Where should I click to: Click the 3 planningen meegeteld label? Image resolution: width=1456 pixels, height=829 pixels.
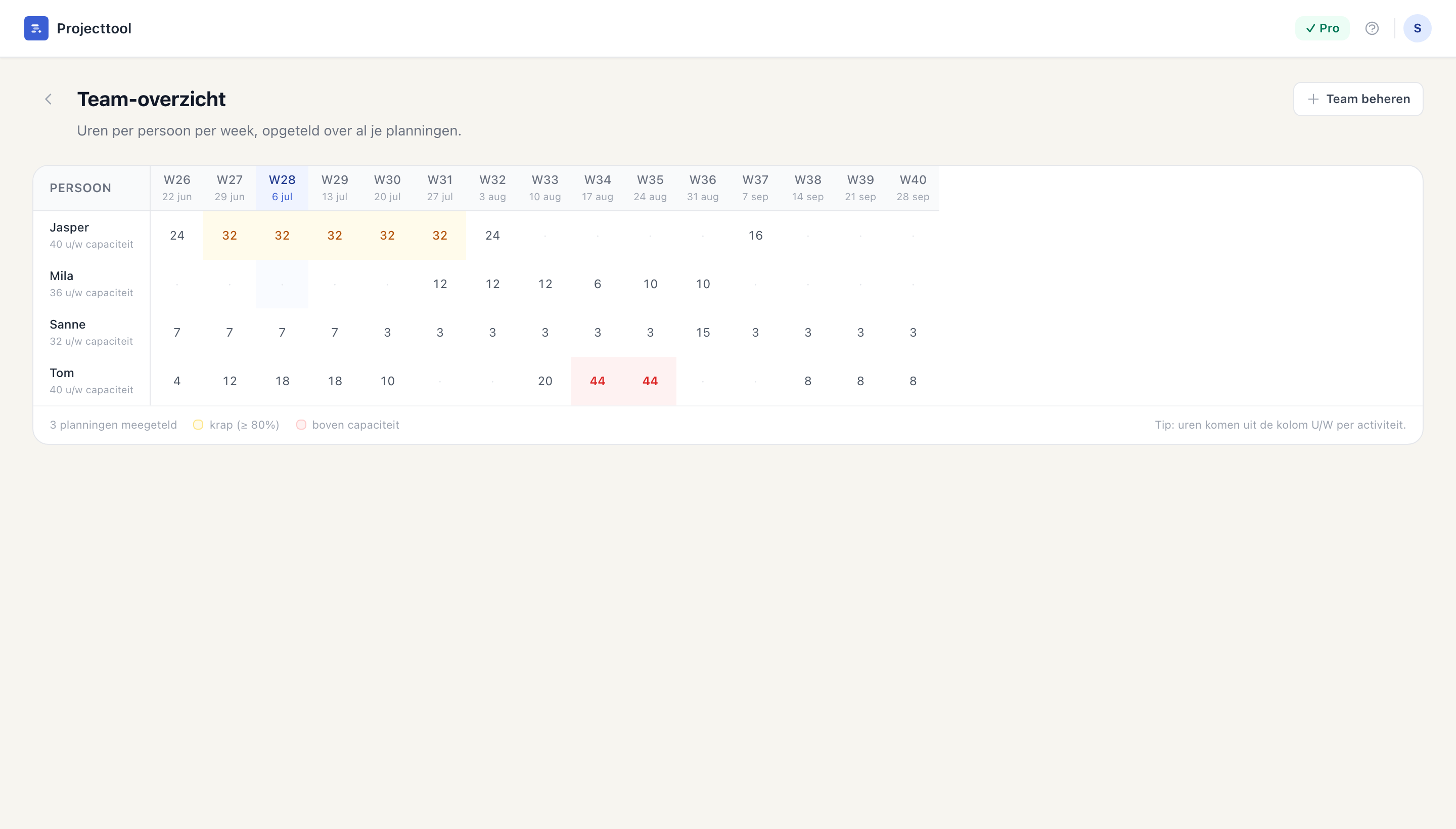pos(113,425)
